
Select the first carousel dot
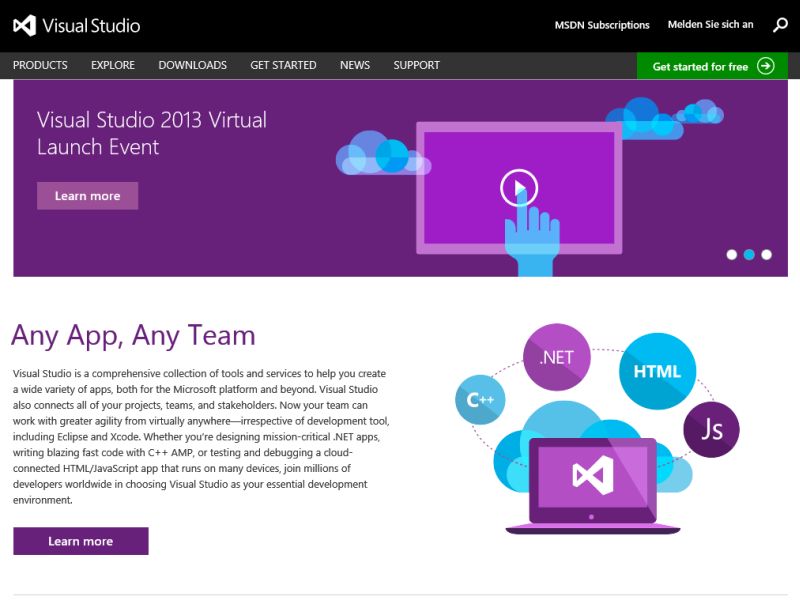pos(732,255)
